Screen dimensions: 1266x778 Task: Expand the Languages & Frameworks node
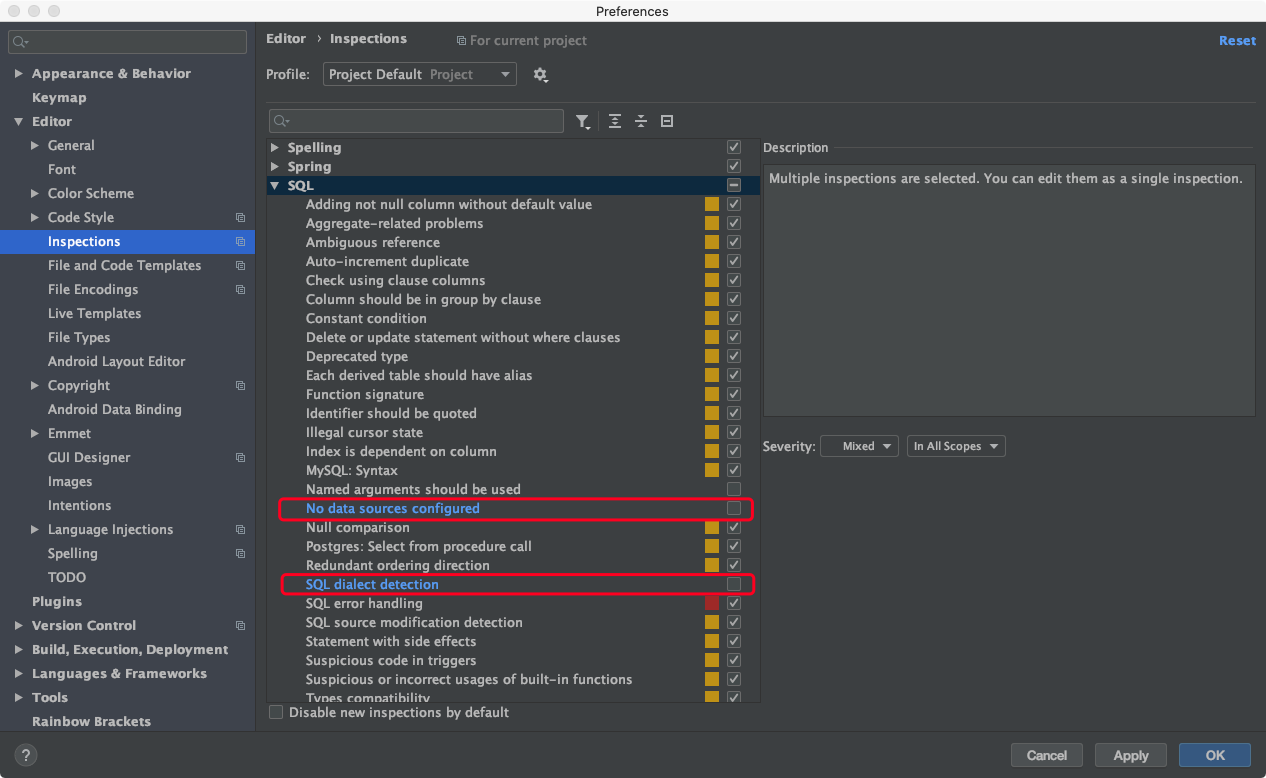[18, 674]
